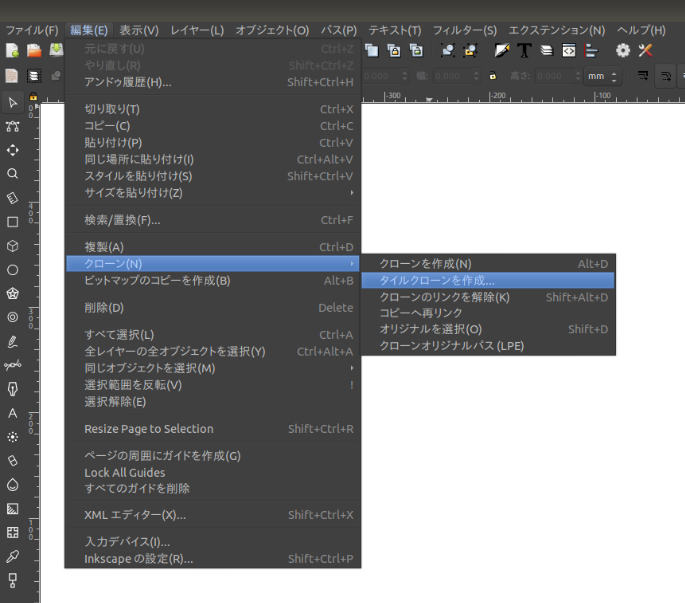Open the 表示(V) menu
The image size is (685, 603).
(139, 30)
